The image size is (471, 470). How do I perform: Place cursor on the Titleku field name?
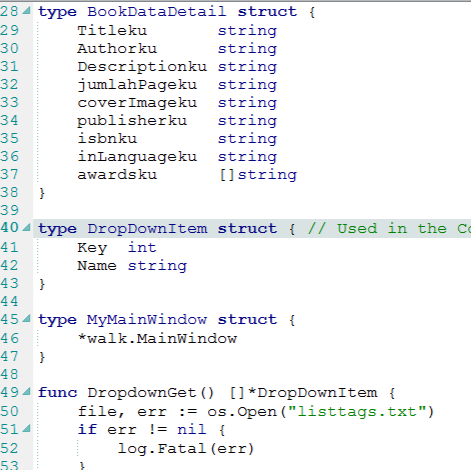[112, 31]
